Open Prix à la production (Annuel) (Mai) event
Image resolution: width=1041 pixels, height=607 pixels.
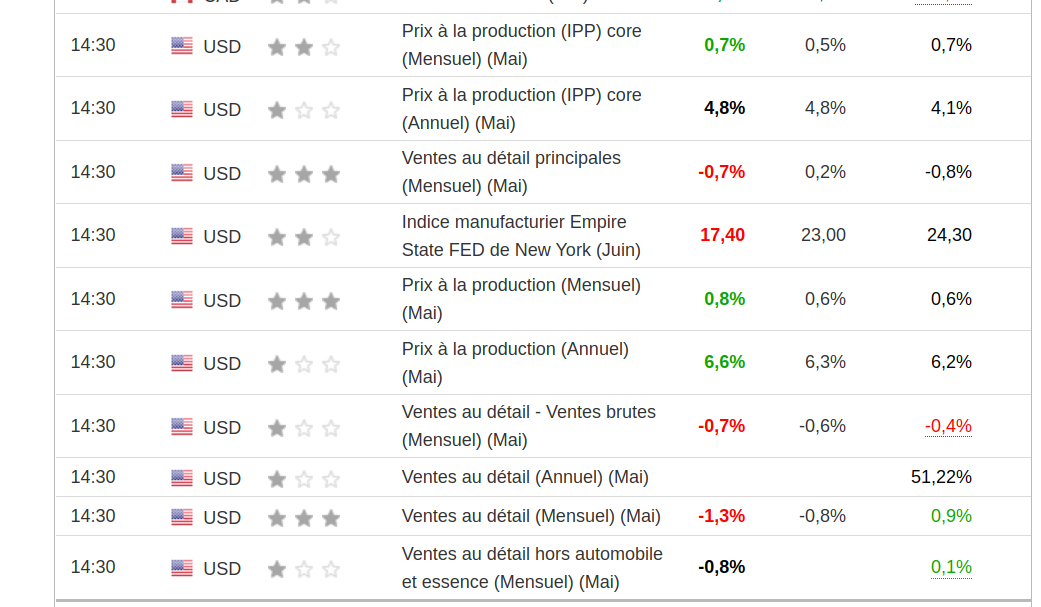(515, 362)
